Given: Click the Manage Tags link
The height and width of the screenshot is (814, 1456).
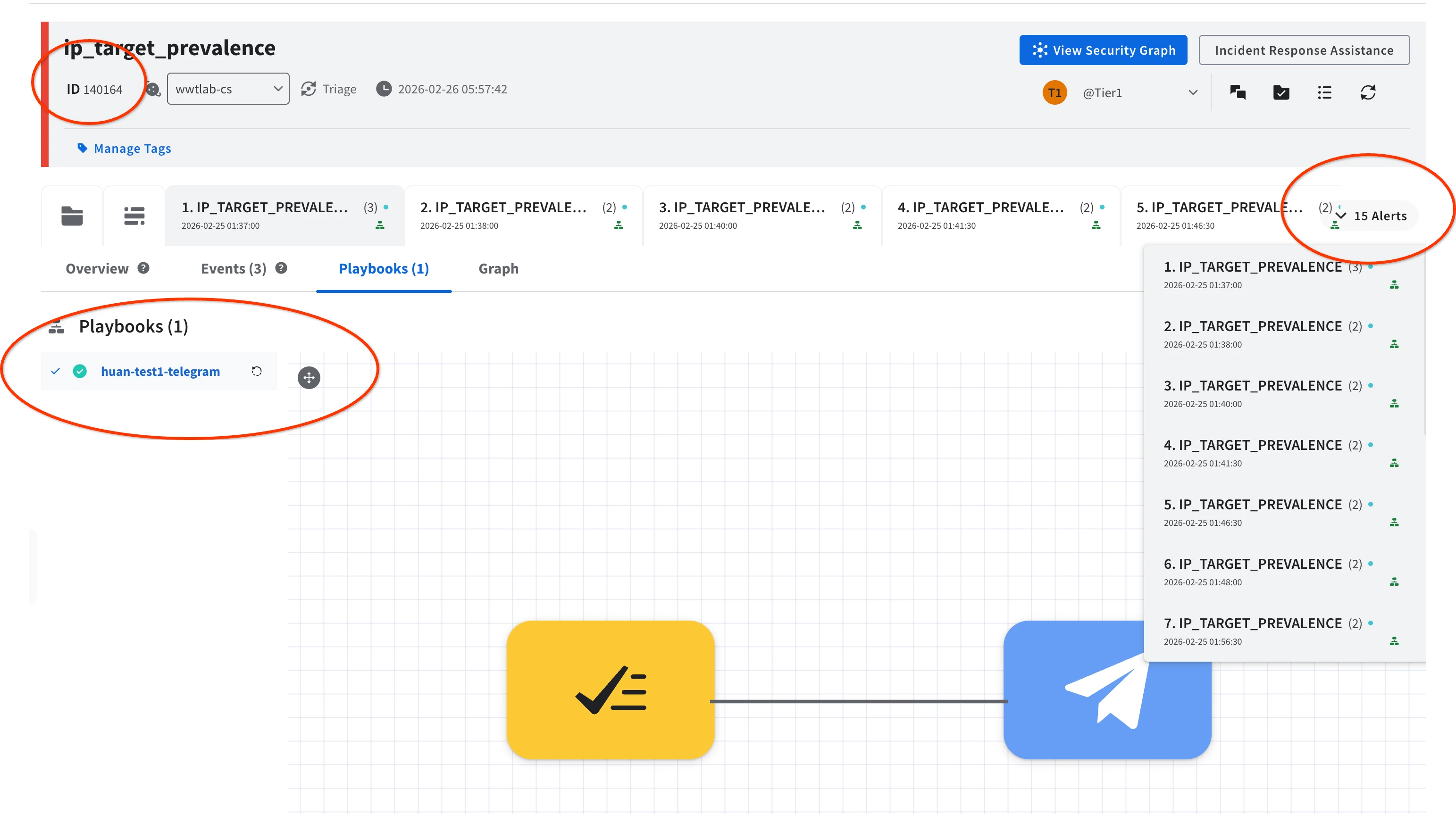Looking at the screenshot, I should click(x=132, y=149).
